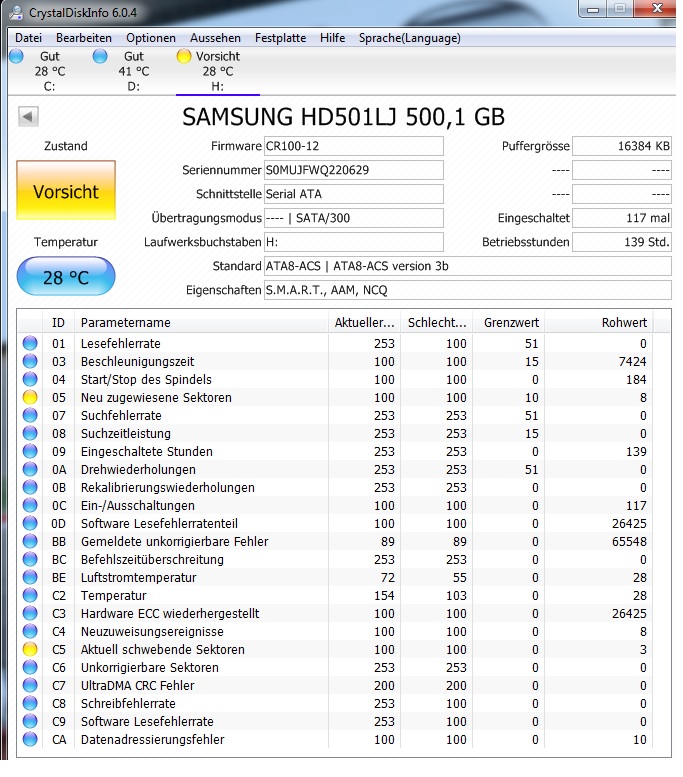Image resolution: width=683 pixels, height=777 pixels.
Task: Click status icon for Schreibfehlerrate row
Action: [30, 703]
